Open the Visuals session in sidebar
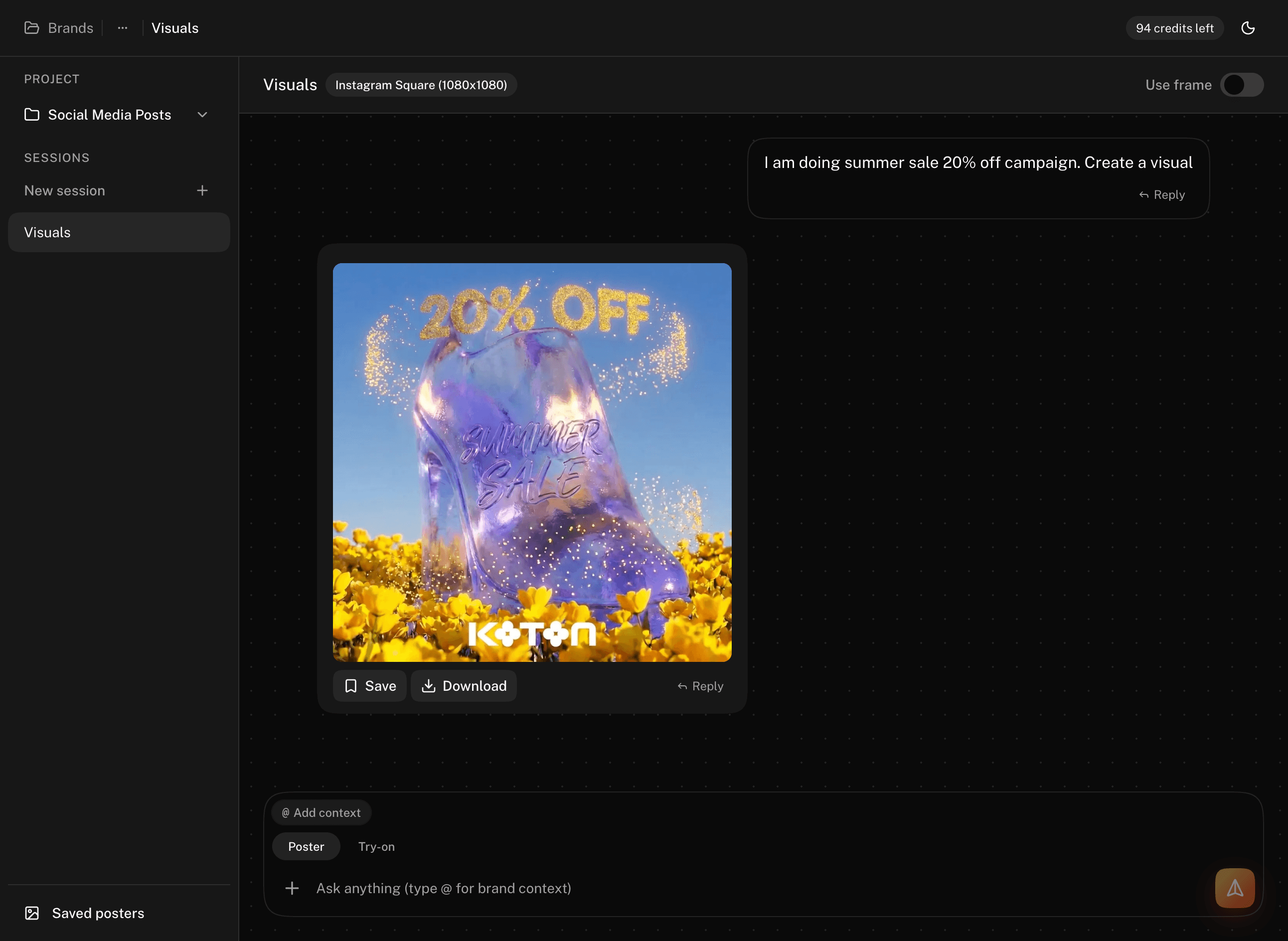The width and height of the screenshot is (1288, 941). click(119, 232)
